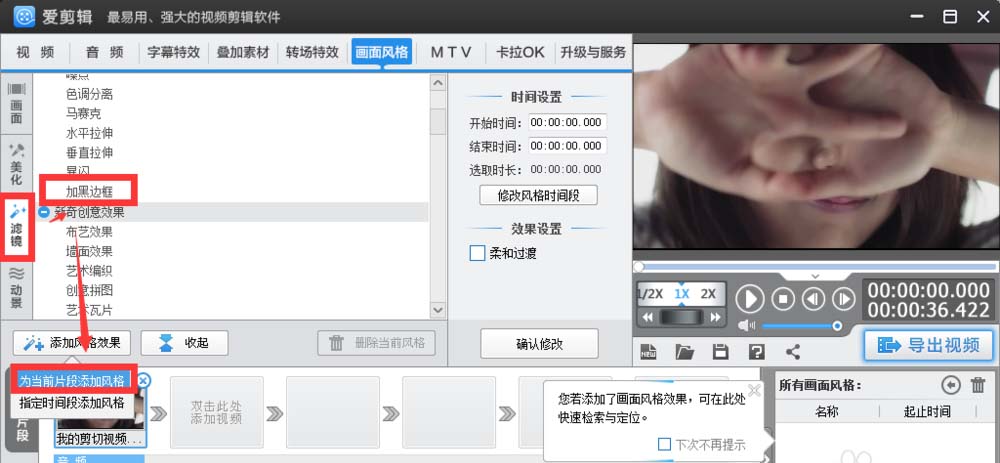Image resolution: width=1000 pixels, height=463 pixels.
Task: Click the trash icon in 所有画面风格 panel
Action: [978, 385]
